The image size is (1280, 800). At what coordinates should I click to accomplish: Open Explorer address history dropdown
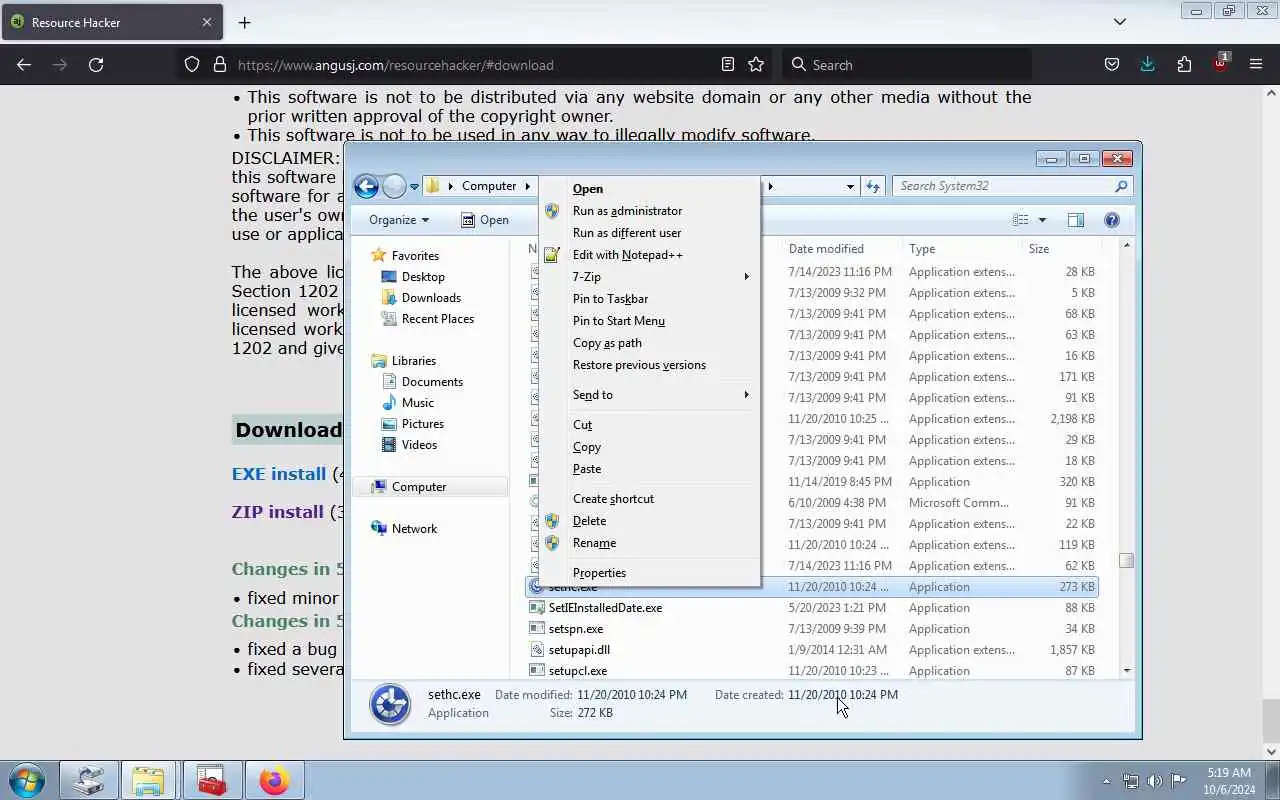[850, 186]
